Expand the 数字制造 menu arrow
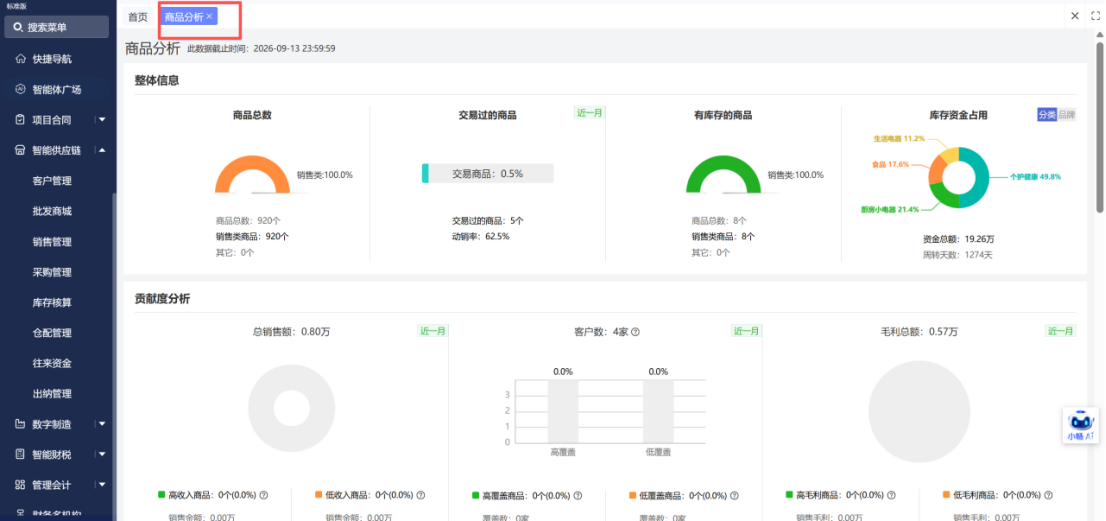Screen dimensions: 1106x521 (x=102, y=424)
